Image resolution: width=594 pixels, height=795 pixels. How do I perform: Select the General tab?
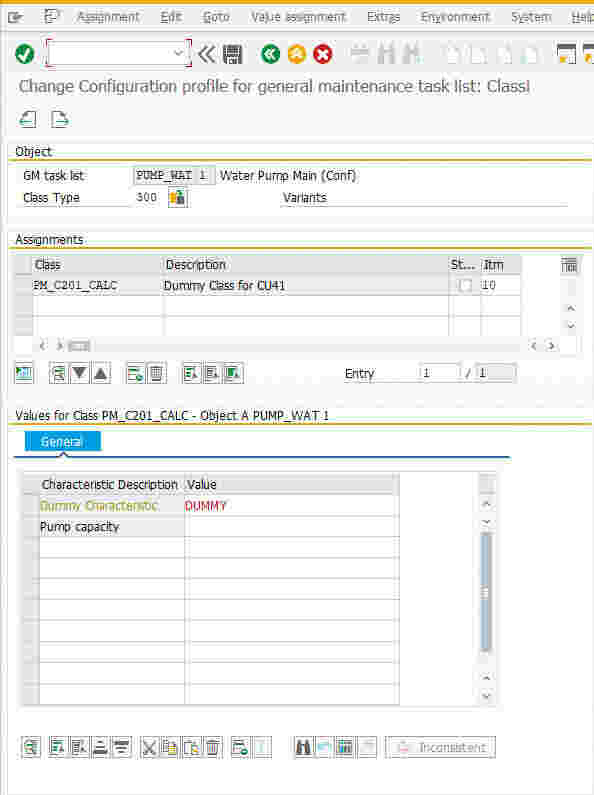point(62,442)
